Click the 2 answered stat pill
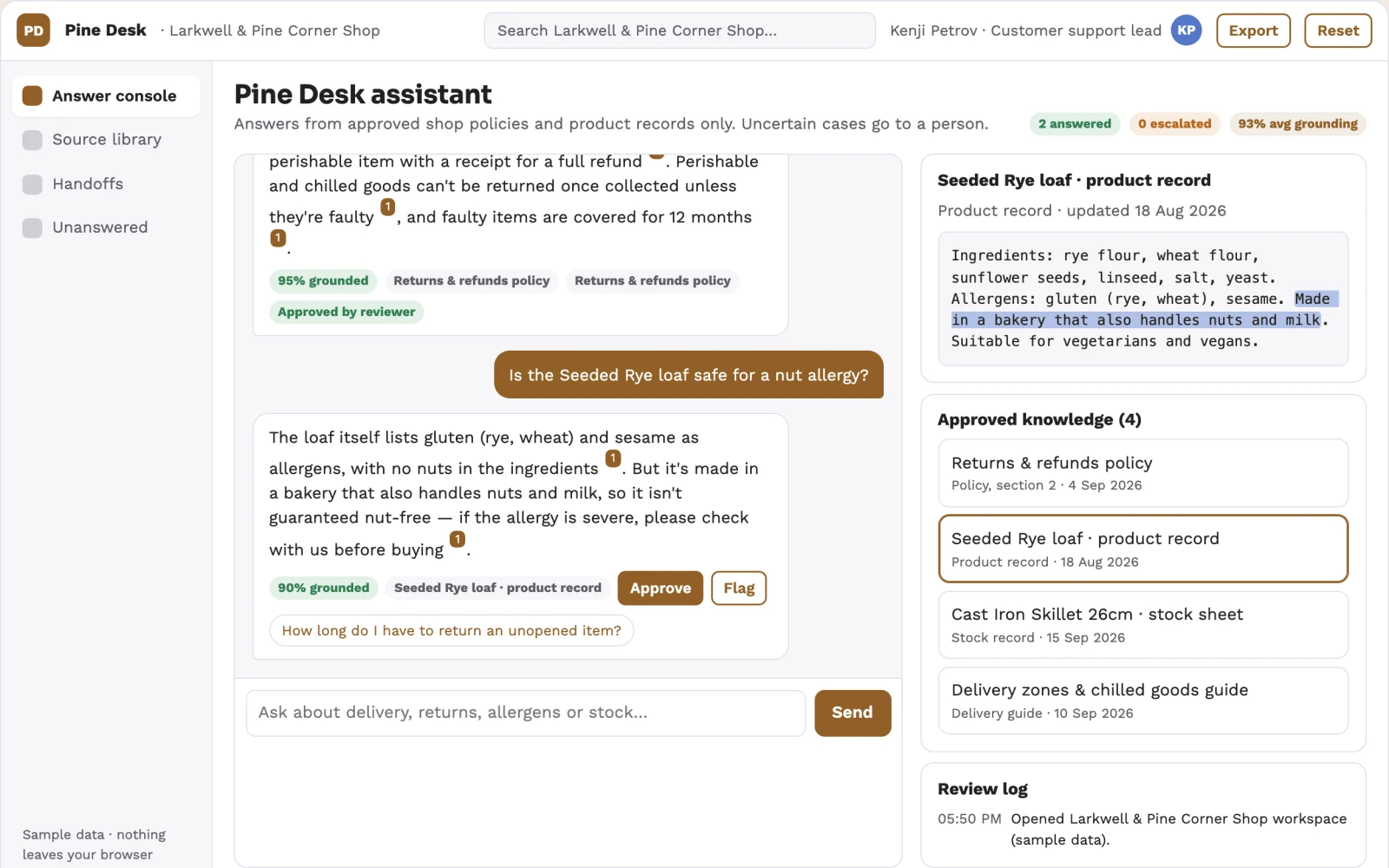Image resolution: width=1389 pixels, height=868 pixels. pos(1075,123)
